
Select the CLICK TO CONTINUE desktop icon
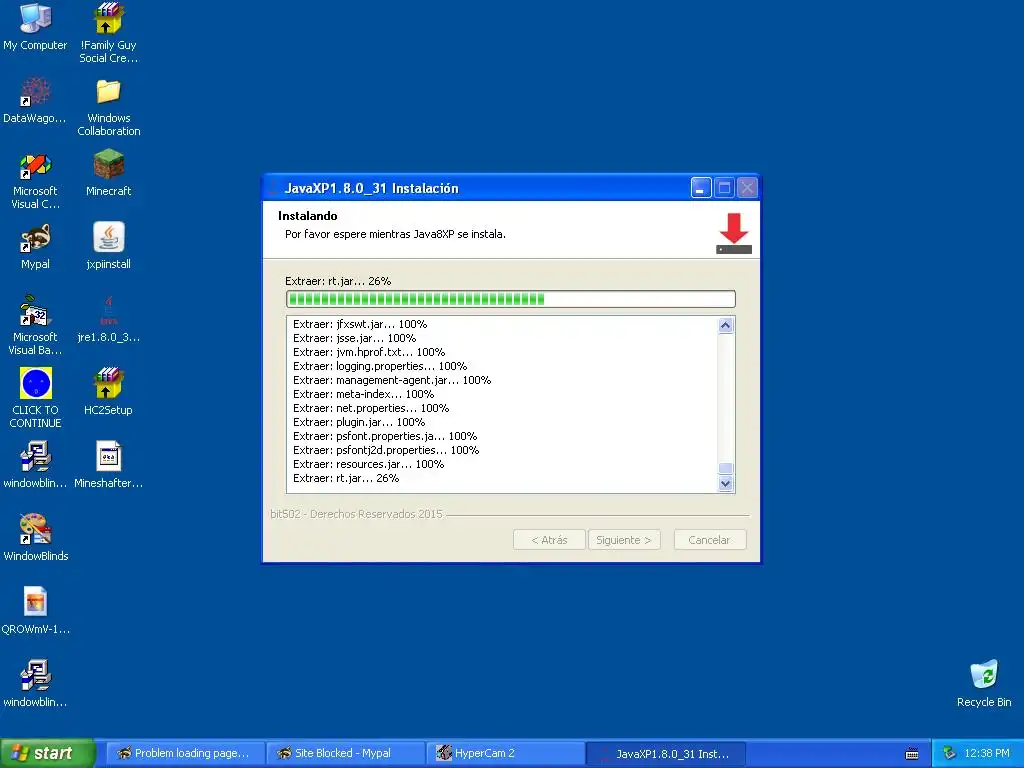[x=36, y=383]
